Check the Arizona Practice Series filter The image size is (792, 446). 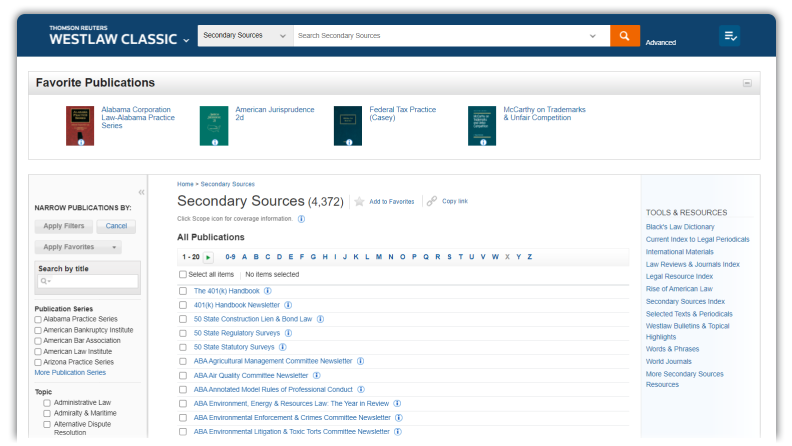38,362
